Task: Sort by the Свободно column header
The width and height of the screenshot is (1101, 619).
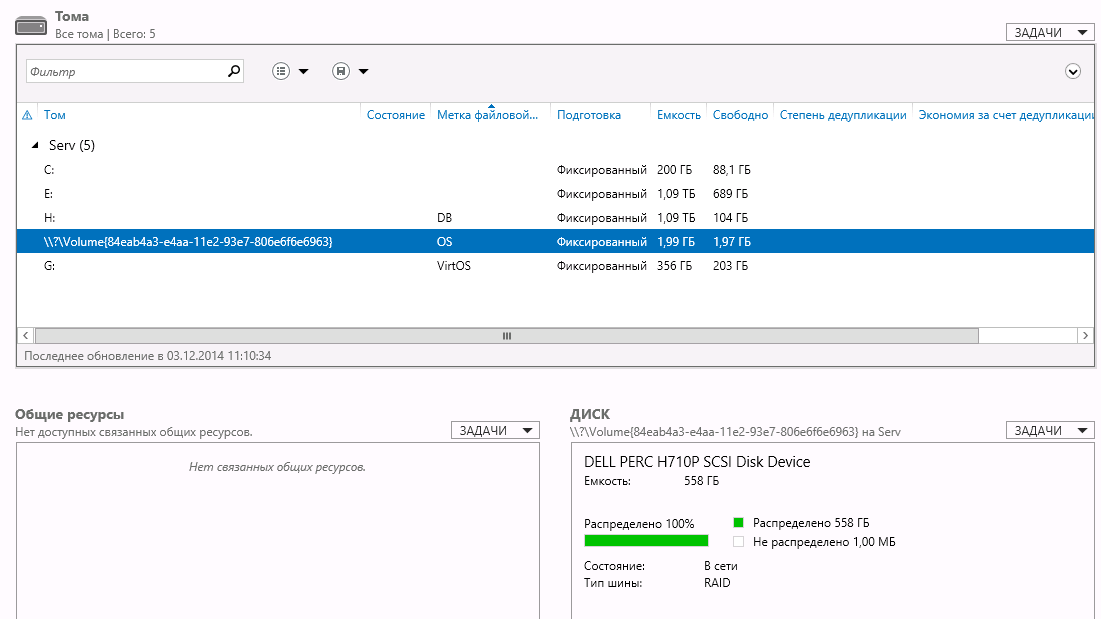Action: click(x=740, y=115)
